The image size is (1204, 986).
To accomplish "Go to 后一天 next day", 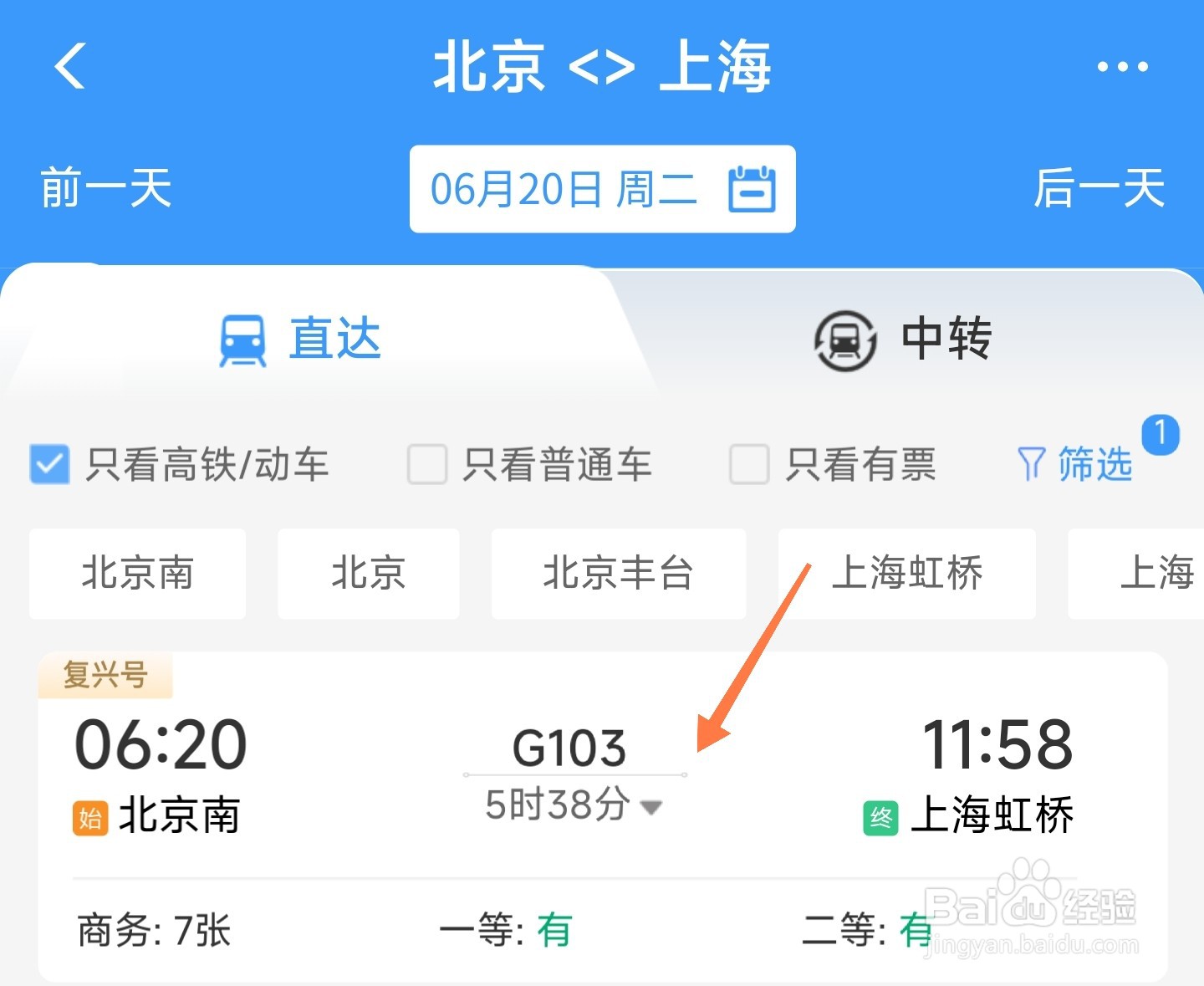I will tap(1099, 188).
